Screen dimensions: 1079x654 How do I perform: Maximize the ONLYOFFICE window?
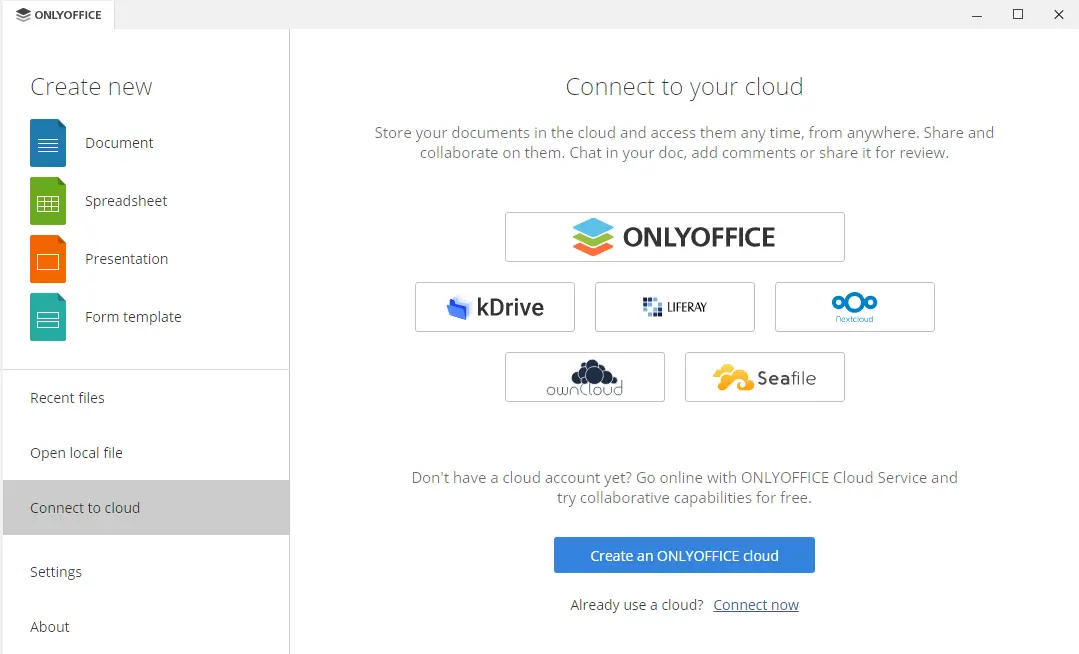1017,14
